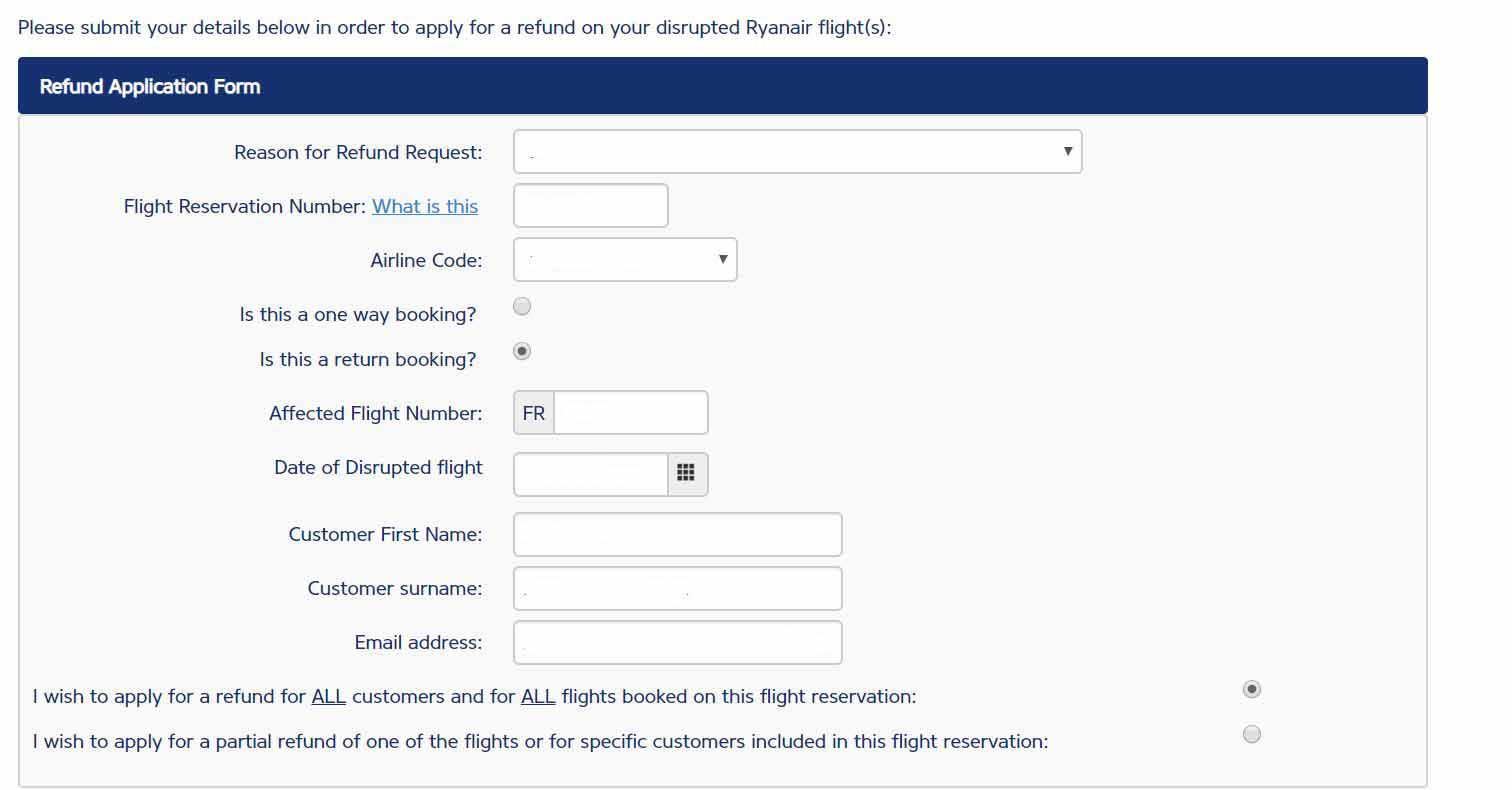Click the Reason for Refund Request label
The width and height of the screenshot is (1512, 790).
[358, 152]
